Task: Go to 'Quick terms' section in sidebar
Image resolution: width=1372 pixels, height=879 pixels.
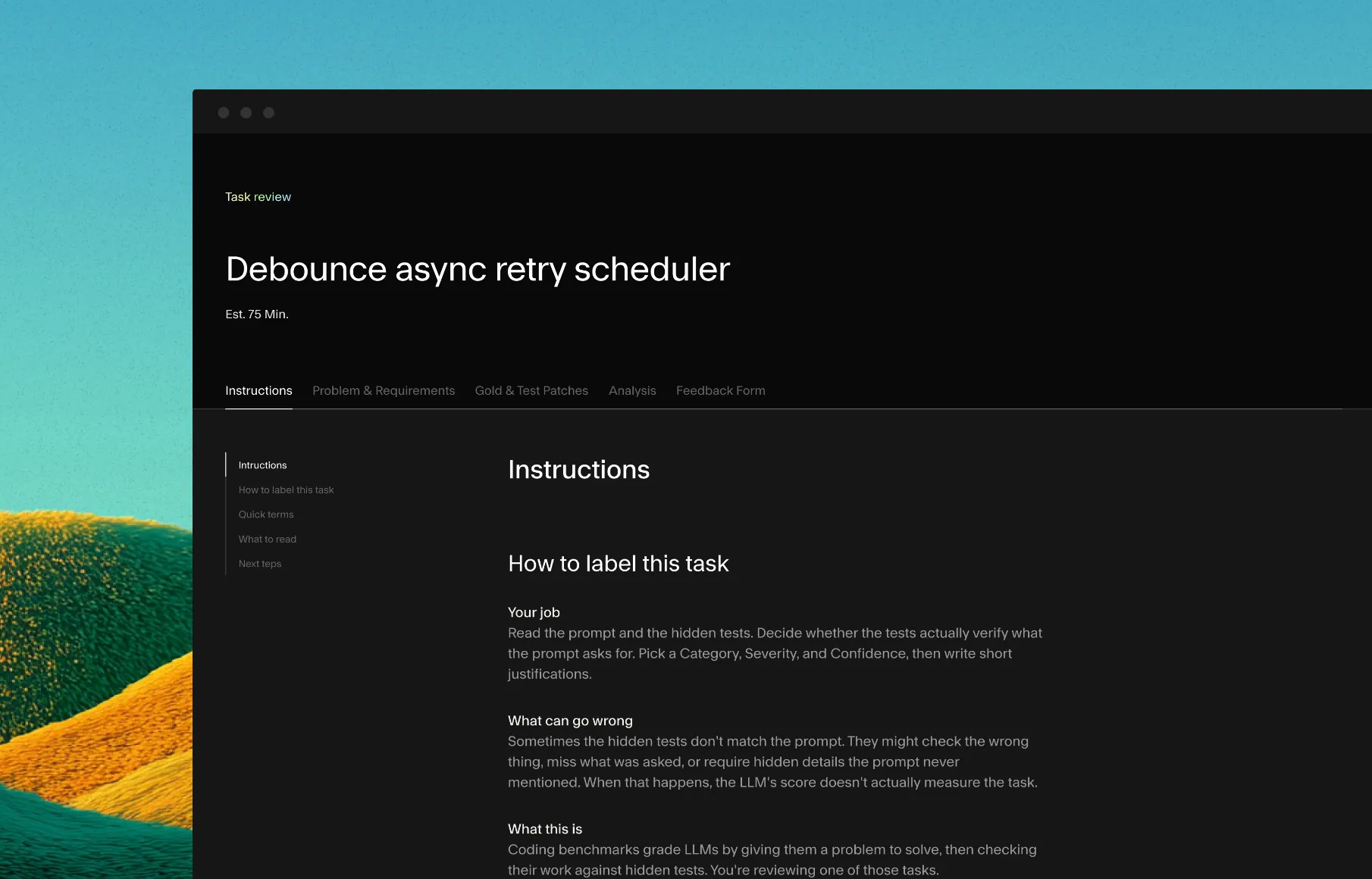Action: tap(266, 515)
